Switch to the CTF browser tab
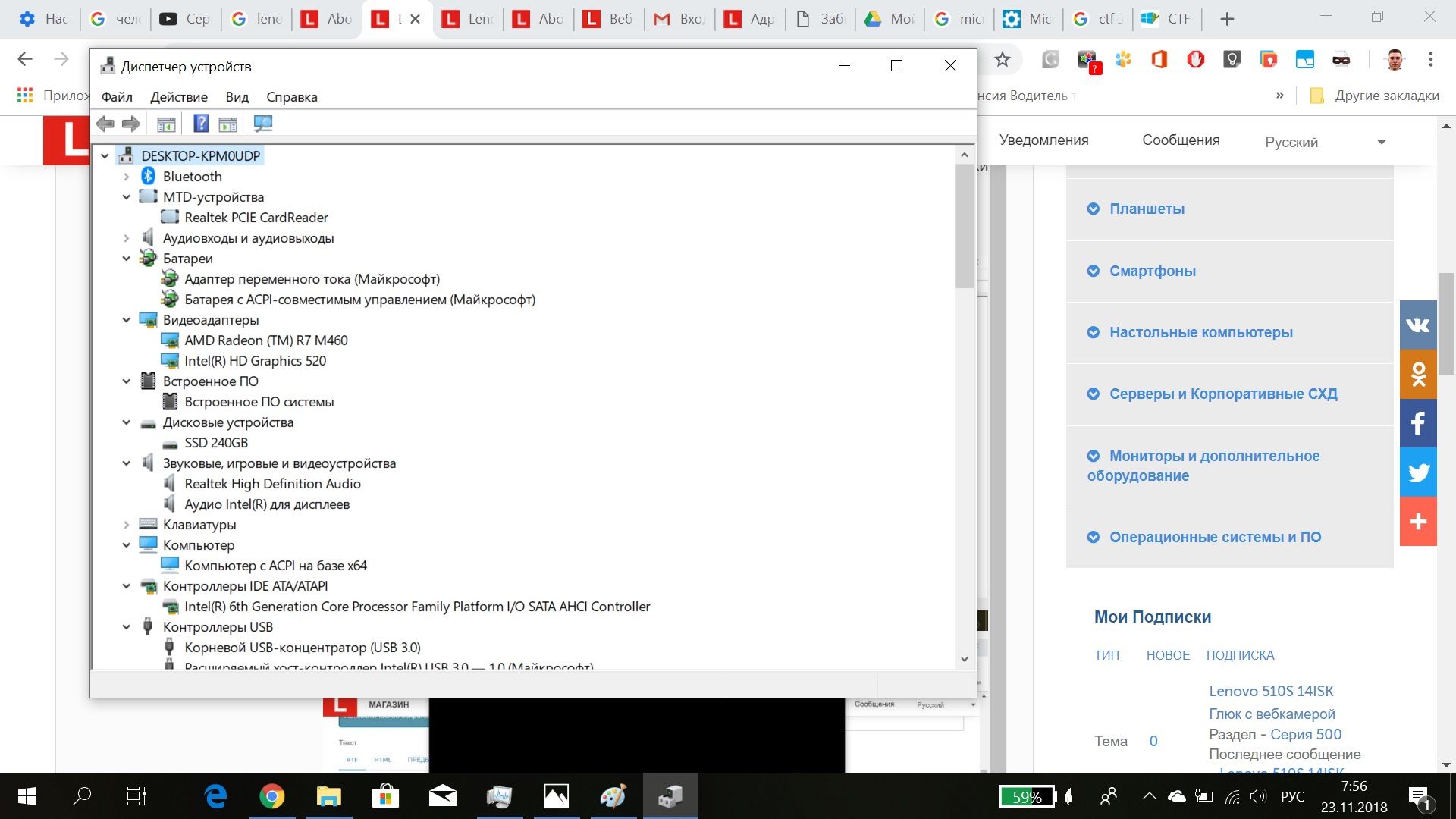1456x819 pixels. pos(1168,20)
